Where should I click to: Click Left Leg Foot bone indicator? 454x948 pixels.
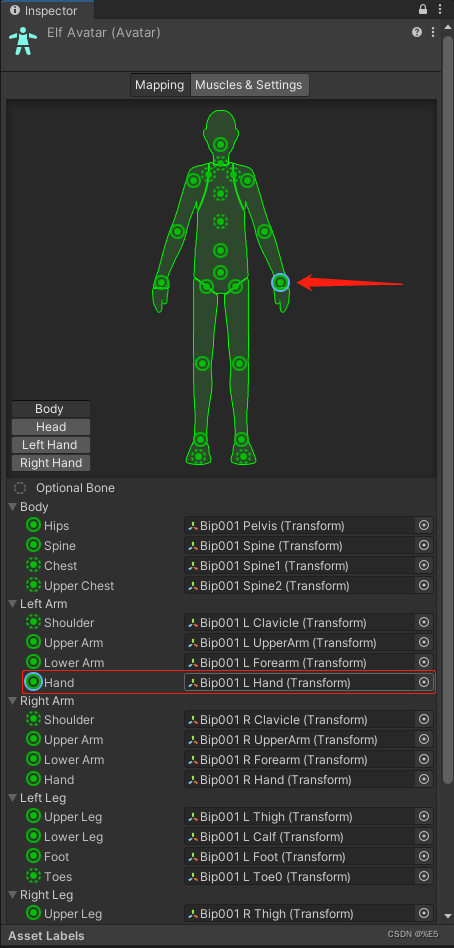[x=34, y=857]
